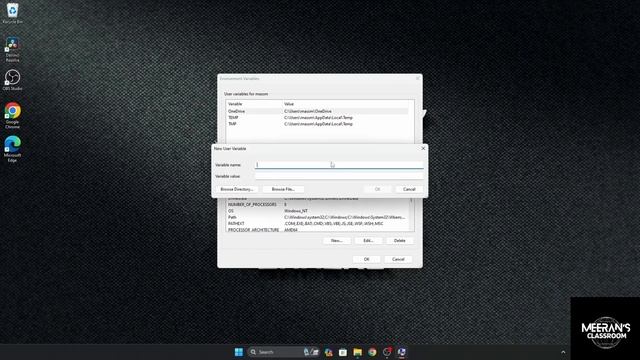640x360 pixels.
Task: Select the OS system variable row
Action: 318,211
